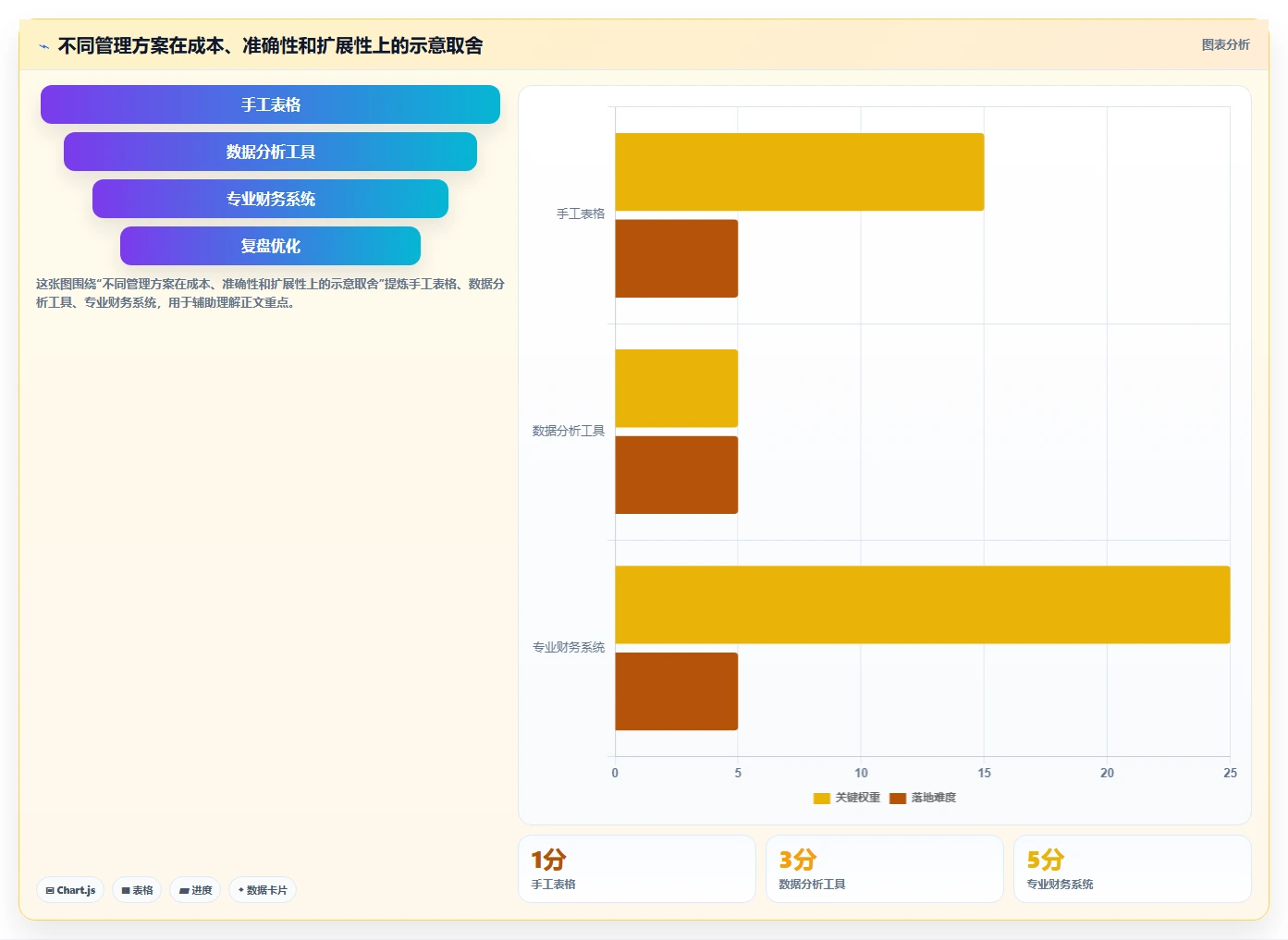Click the 进度 tag chip
1288x940 pixels.
pyautogui.click(x=195, y=890)
